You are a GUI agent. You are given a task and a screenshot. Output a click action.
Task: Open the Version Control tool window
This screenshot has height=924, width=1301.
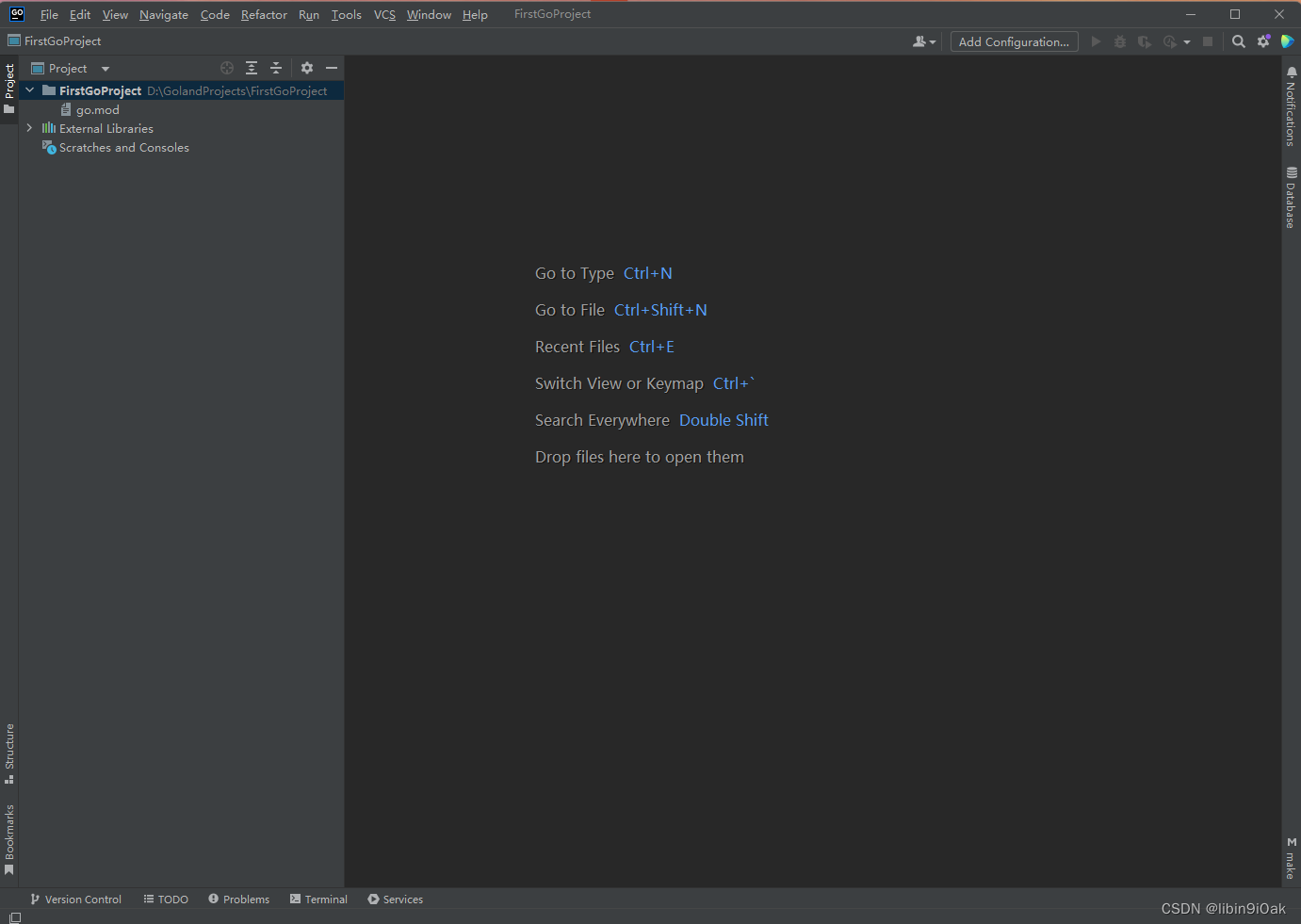75,900
